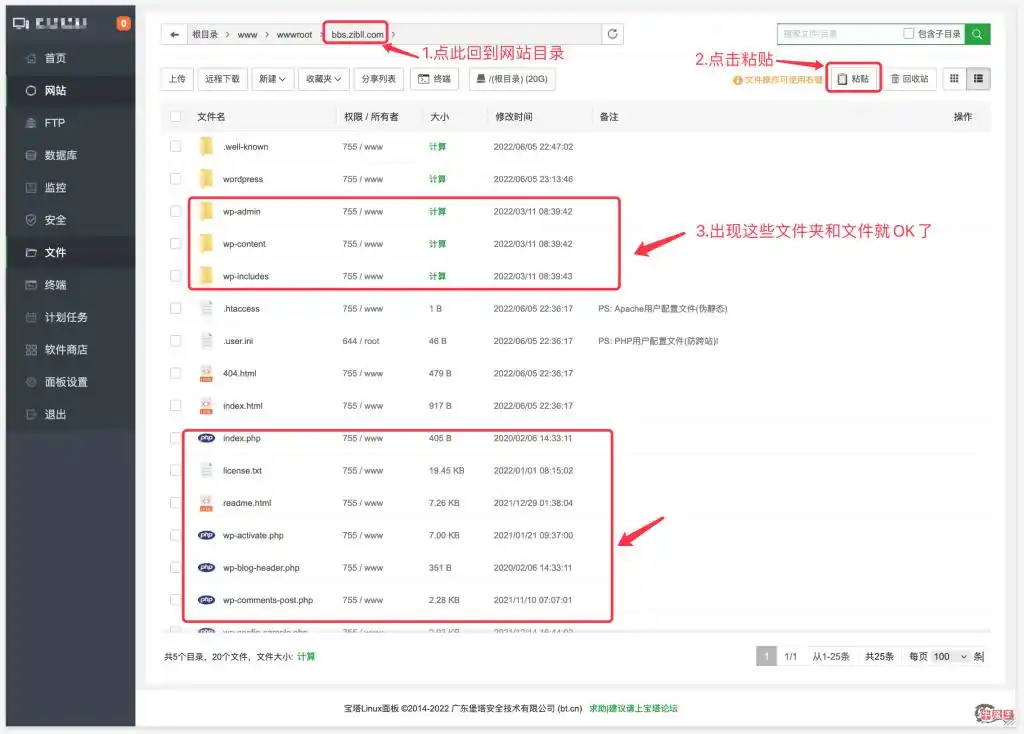The height and width of the screenshot is (734, 1024).
Task: Click the back arrow in path bar
Action: point(175,34)
